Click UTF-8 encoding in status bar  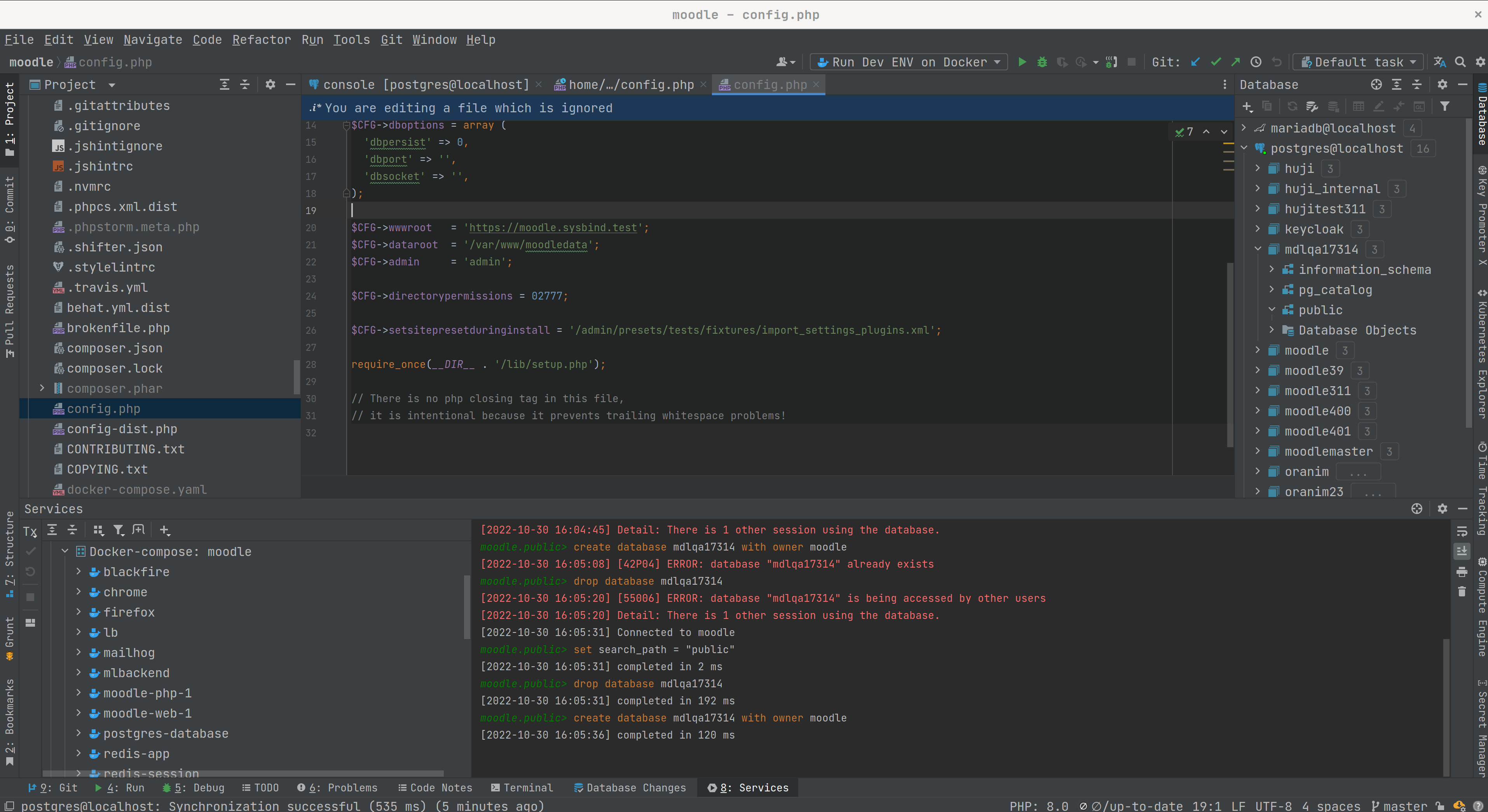(1273, 806)
